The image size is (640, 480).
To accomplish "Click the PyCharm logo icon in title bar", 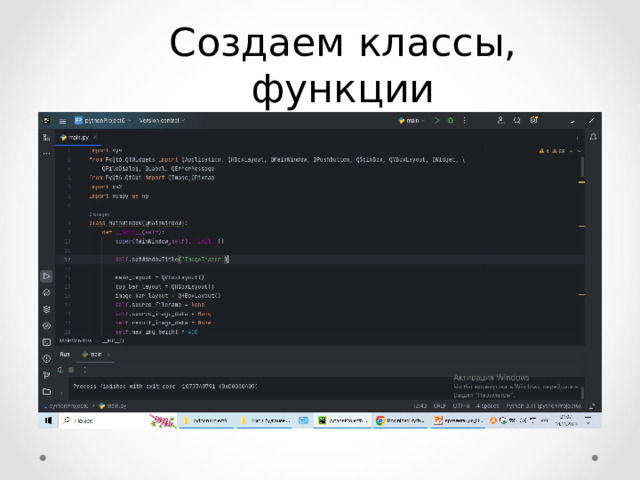I will tap(47, 120).
